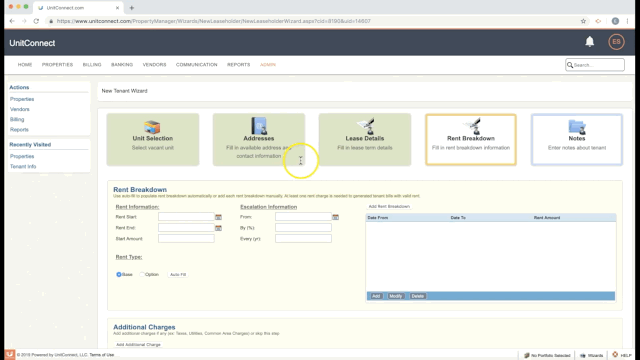
Task: Click No Portfolio Selected in footer
Action: [547, 356]
